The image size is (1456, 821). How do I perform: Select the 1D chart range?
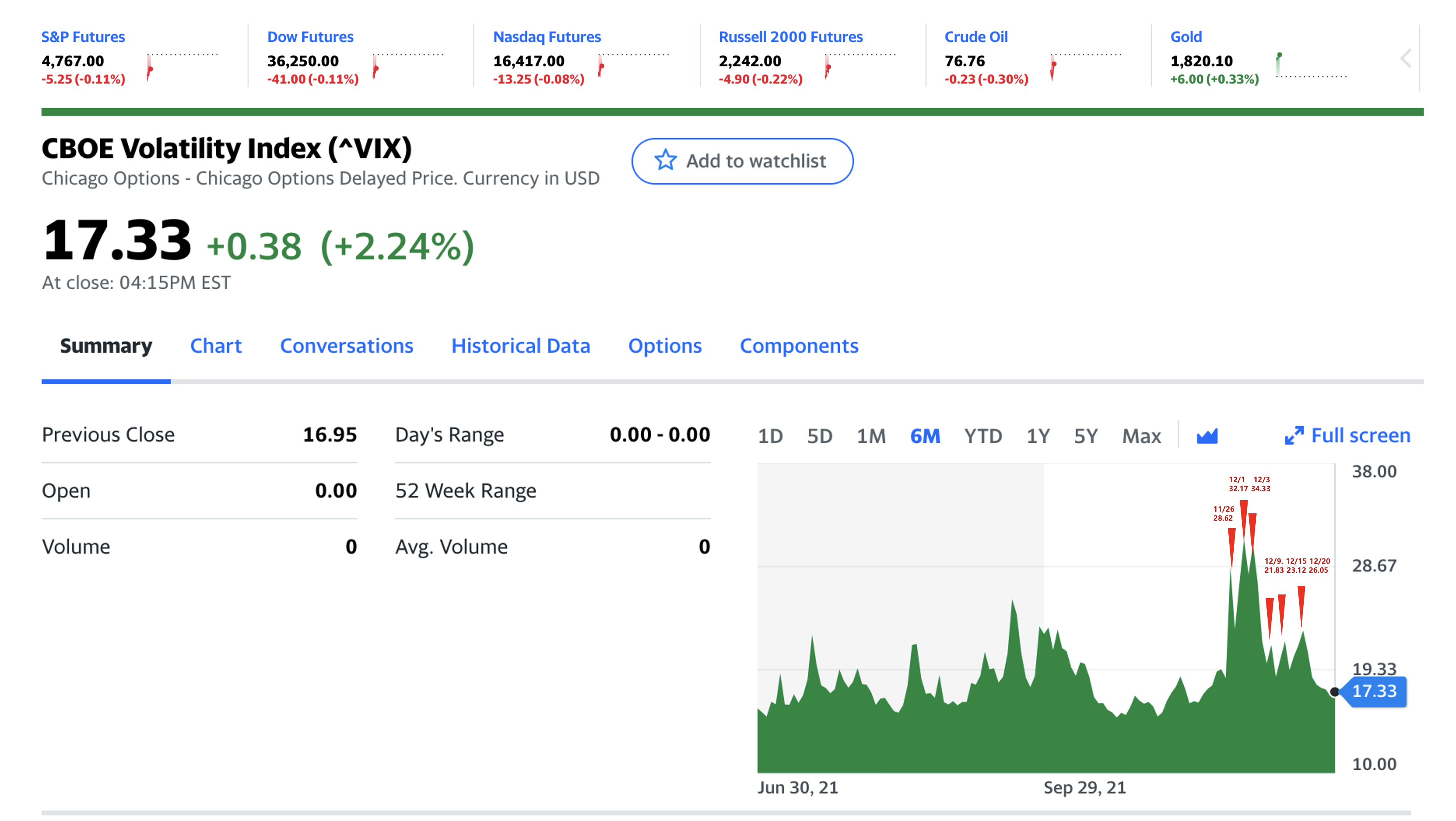tap(770, 436)
